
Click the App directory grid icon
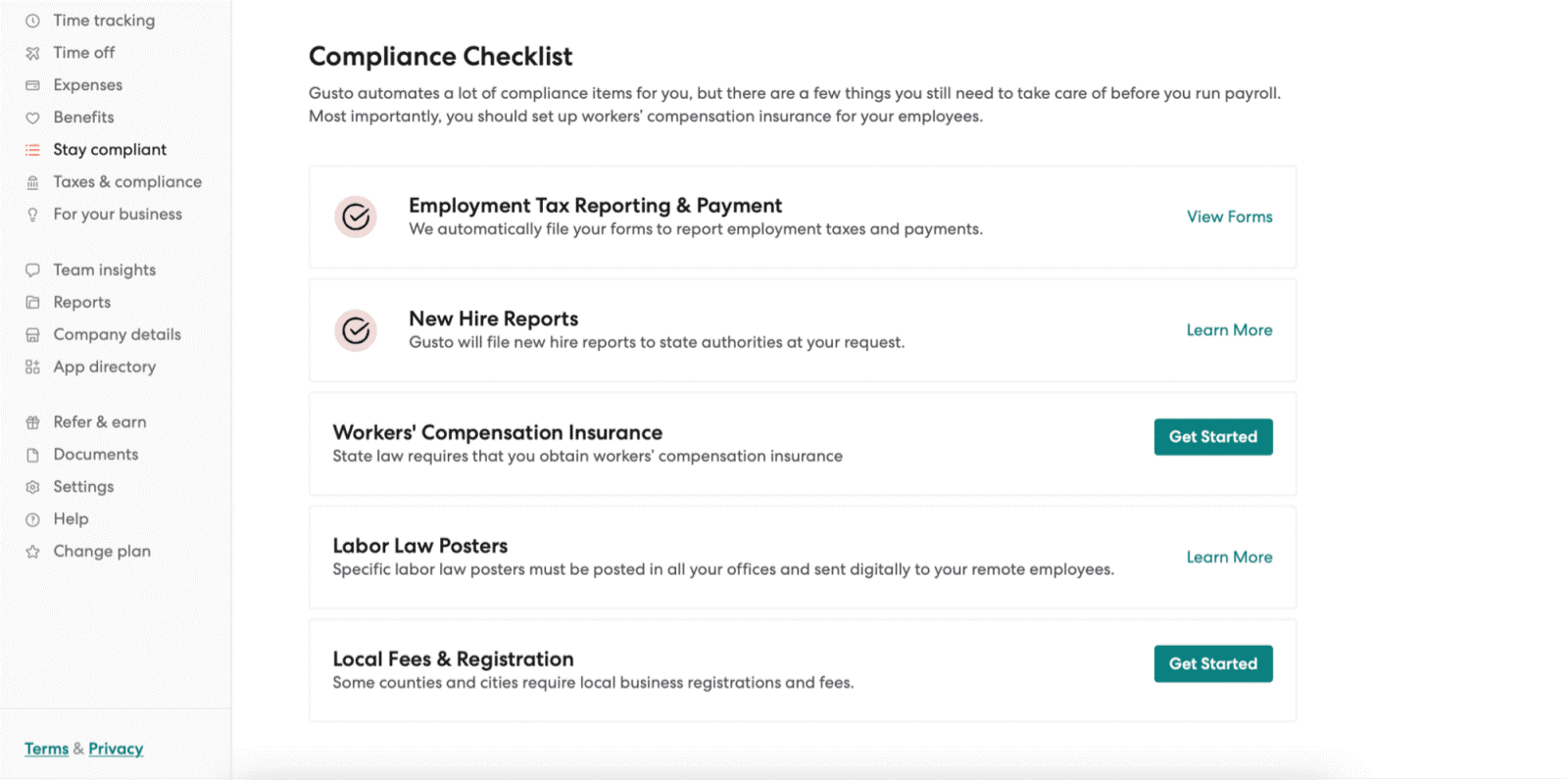[32, 366]
